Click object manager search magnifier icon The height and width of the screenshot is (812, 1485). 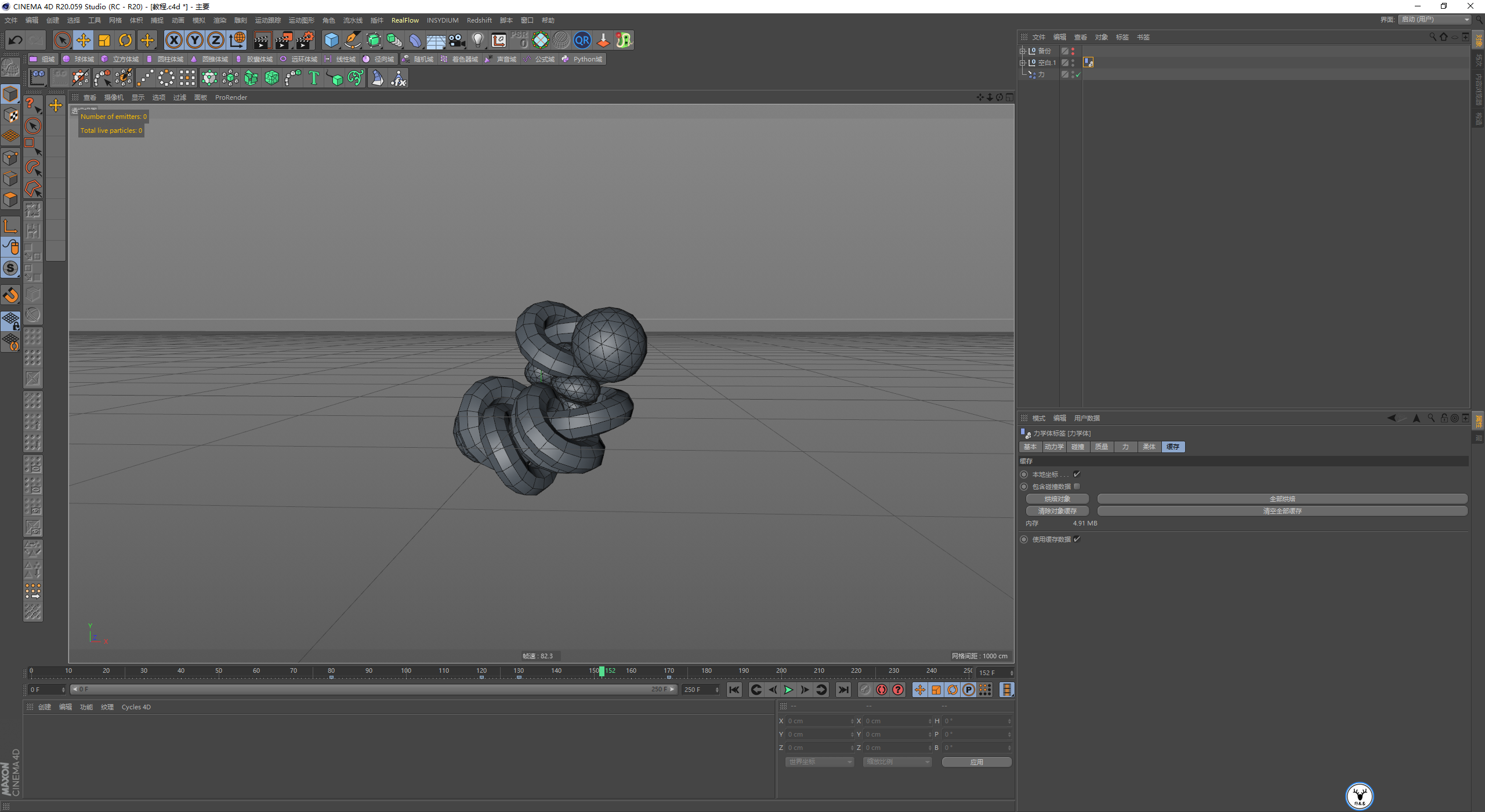tap(1433, 37)
